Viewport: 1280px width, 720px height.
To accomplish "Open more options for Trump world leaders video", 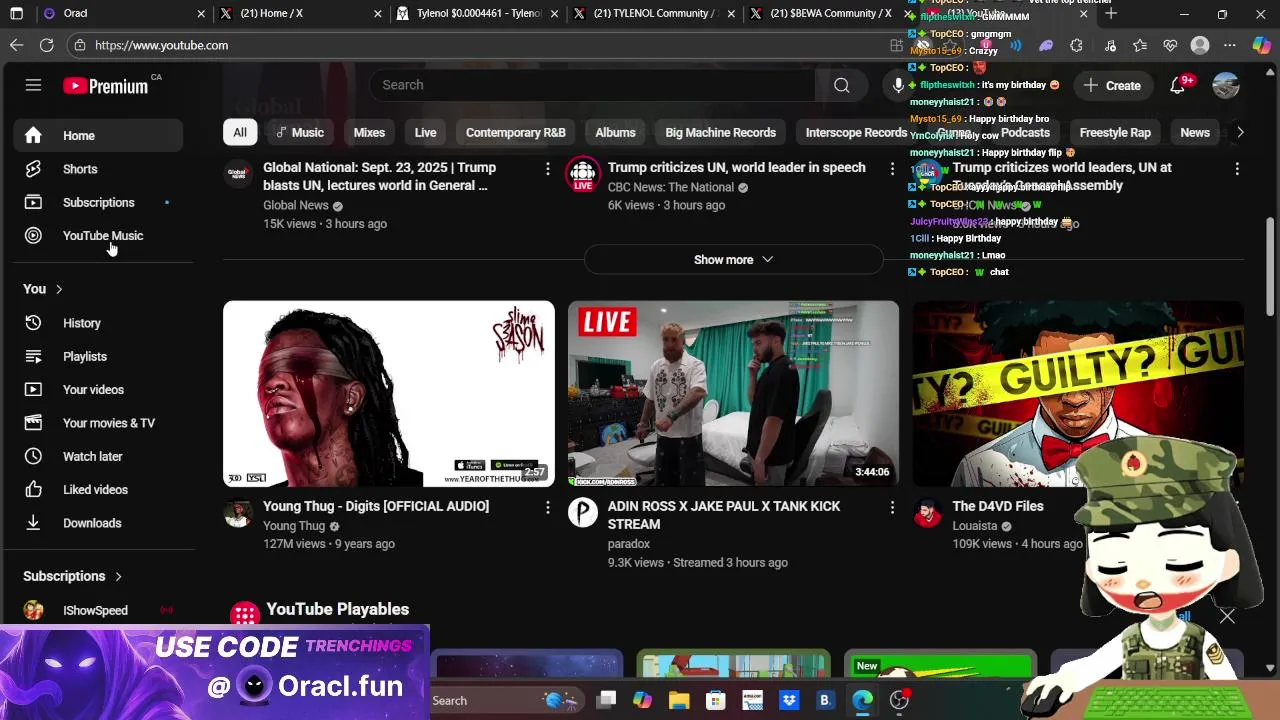I will click(x=1237, y=169).
